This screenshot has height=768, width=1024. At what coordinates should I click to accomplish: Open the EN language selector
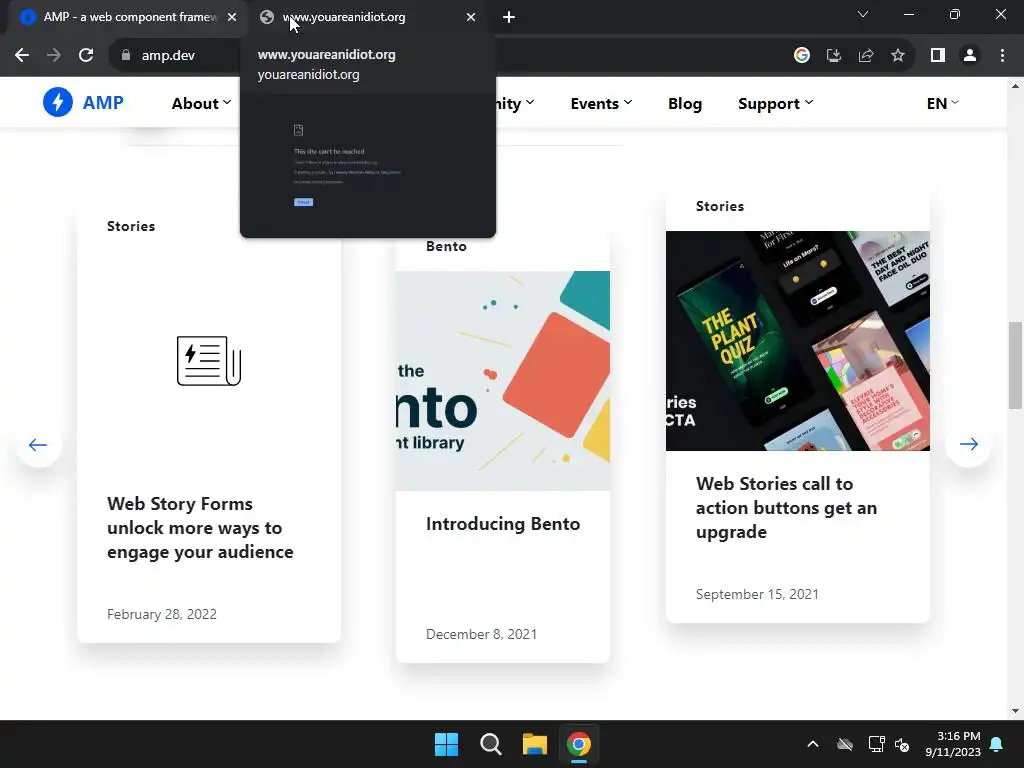point(942,103)
